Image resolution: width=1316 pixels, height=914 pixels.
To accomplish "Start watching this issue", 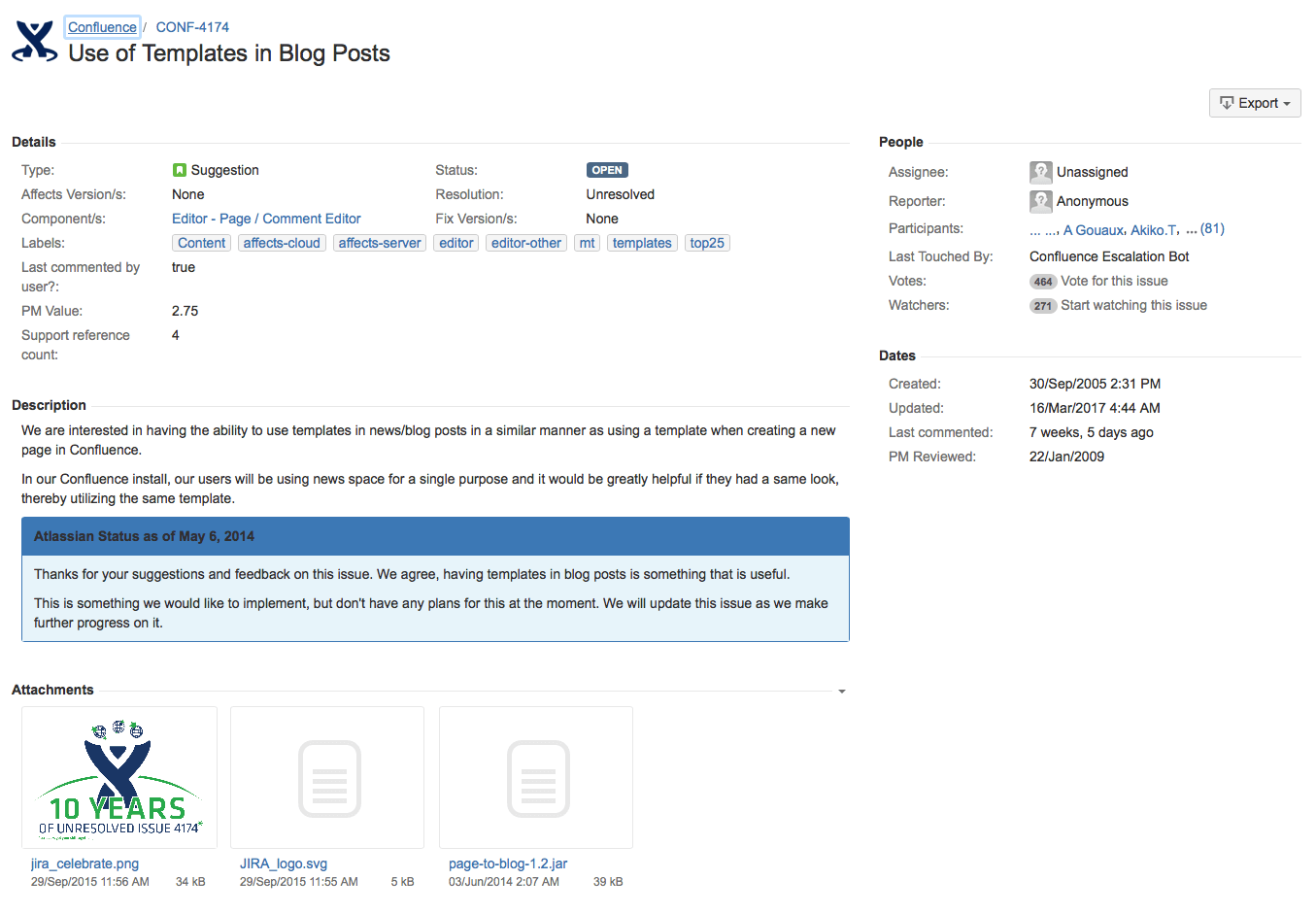I will (1133, 305).
